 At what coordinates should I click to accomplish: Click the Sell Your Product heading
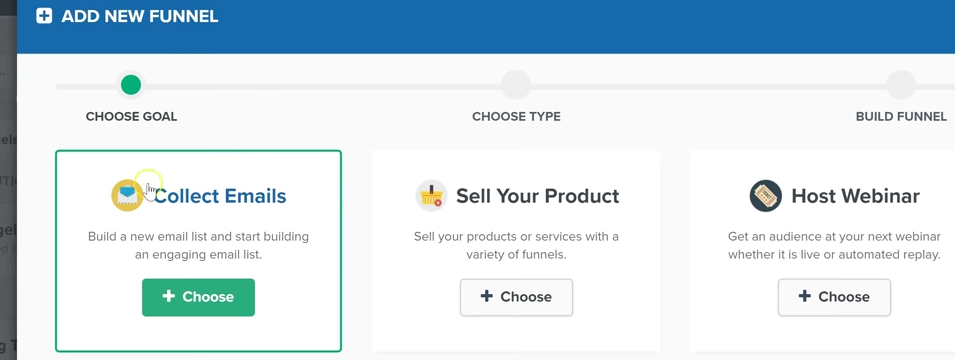pyautogui.click(x=538, y=196)
